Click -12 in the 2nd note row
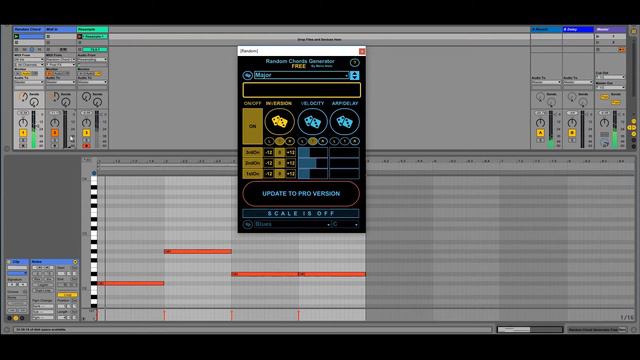The image size is (640, 360). click(x=269, y=163)
